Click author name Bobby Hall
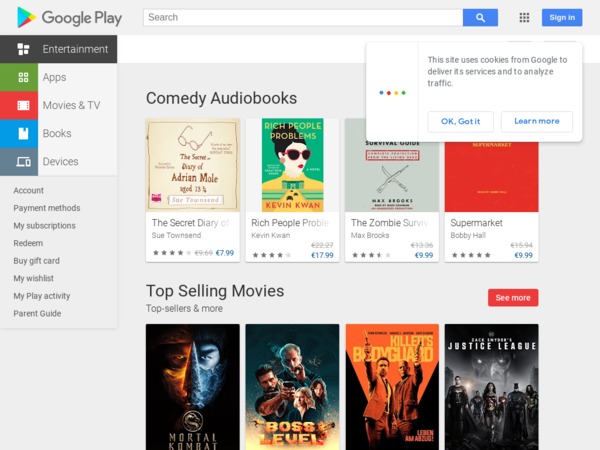The width and height of the screenshot is (600, 450). pyautogui.click(x=468, y=235)
